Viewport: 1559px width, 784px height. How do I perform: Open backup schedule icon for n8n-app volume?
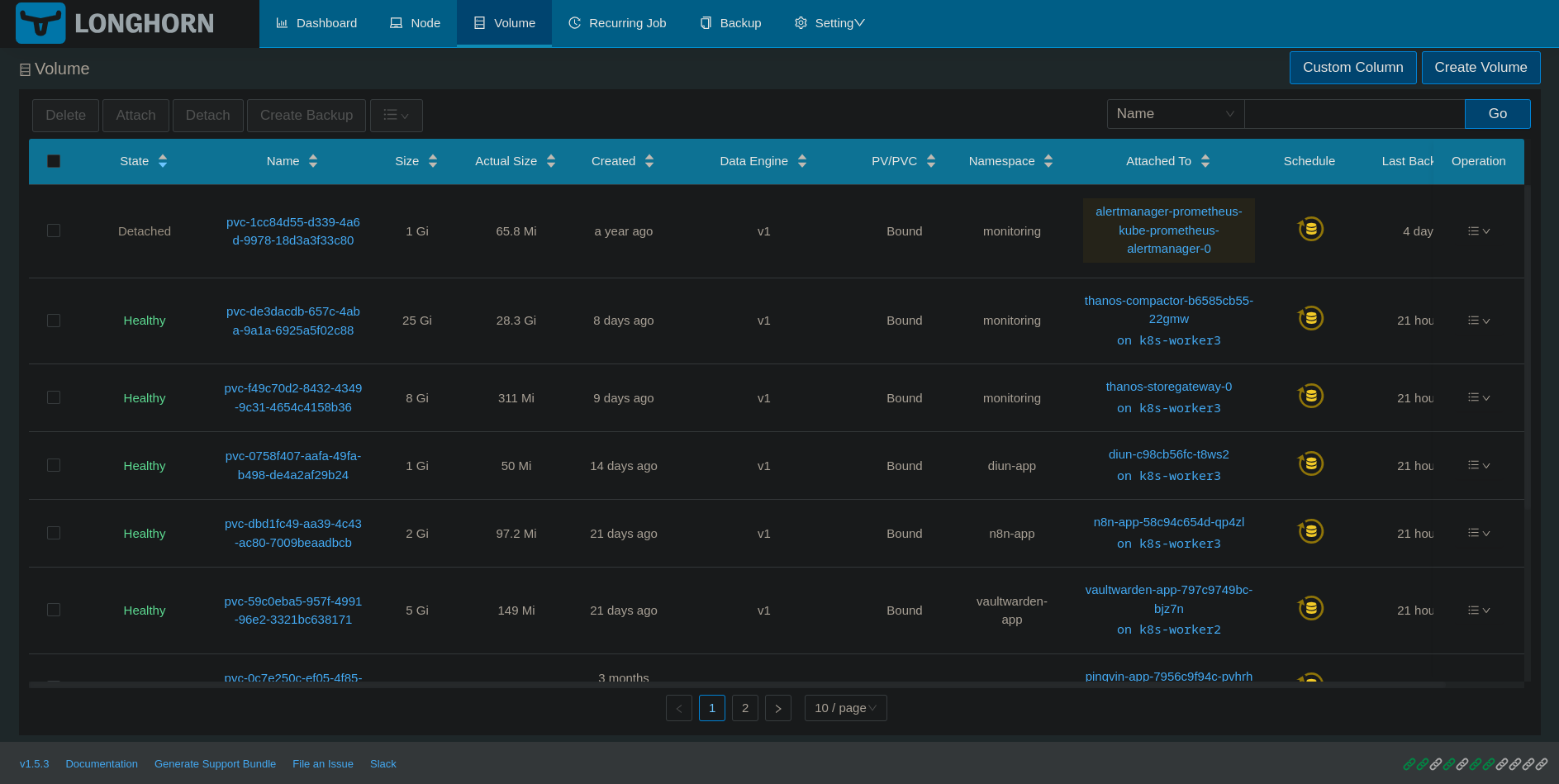[x=1310, y=531]
